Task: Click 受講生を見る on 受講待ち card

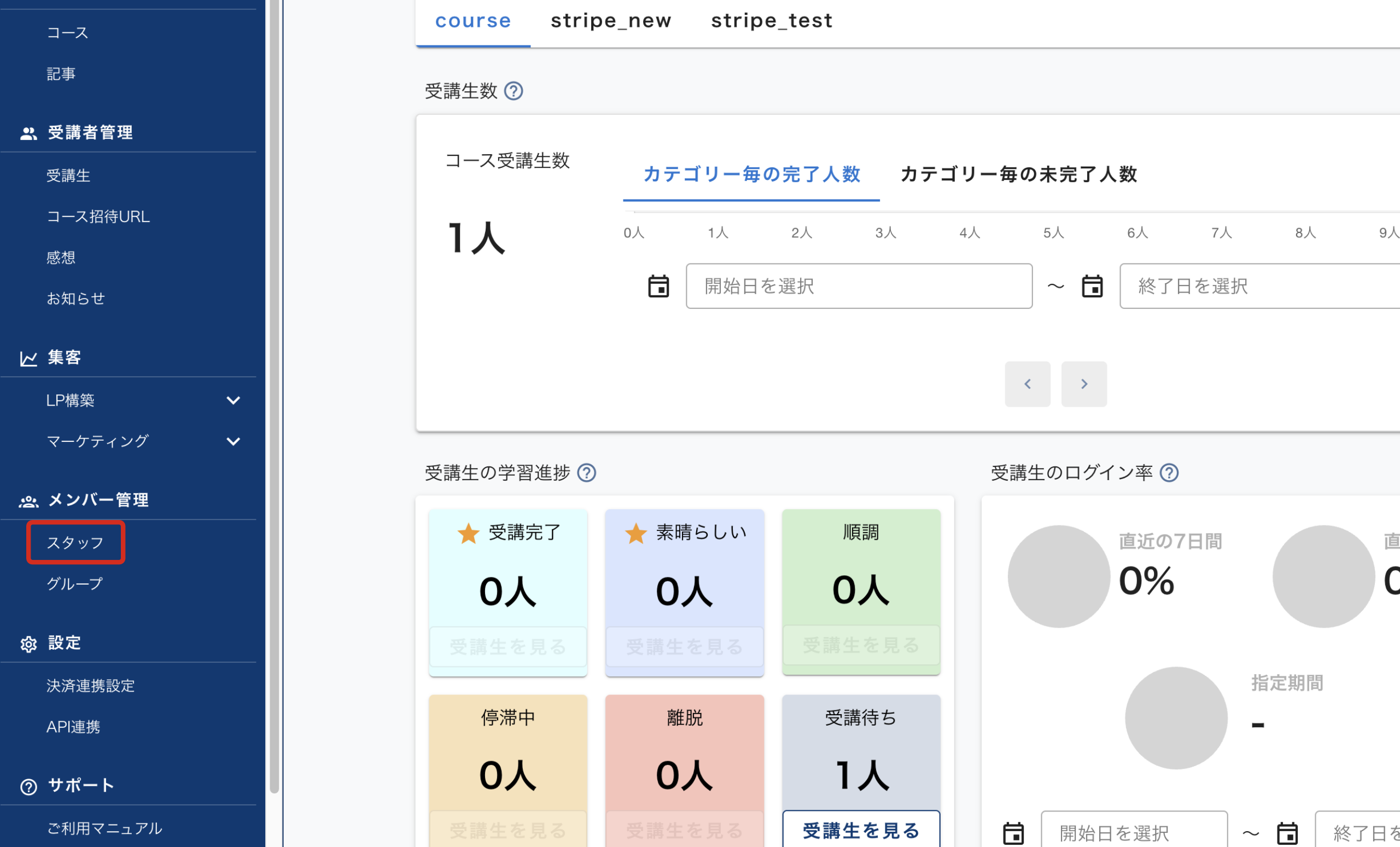Action: point(861,831)
